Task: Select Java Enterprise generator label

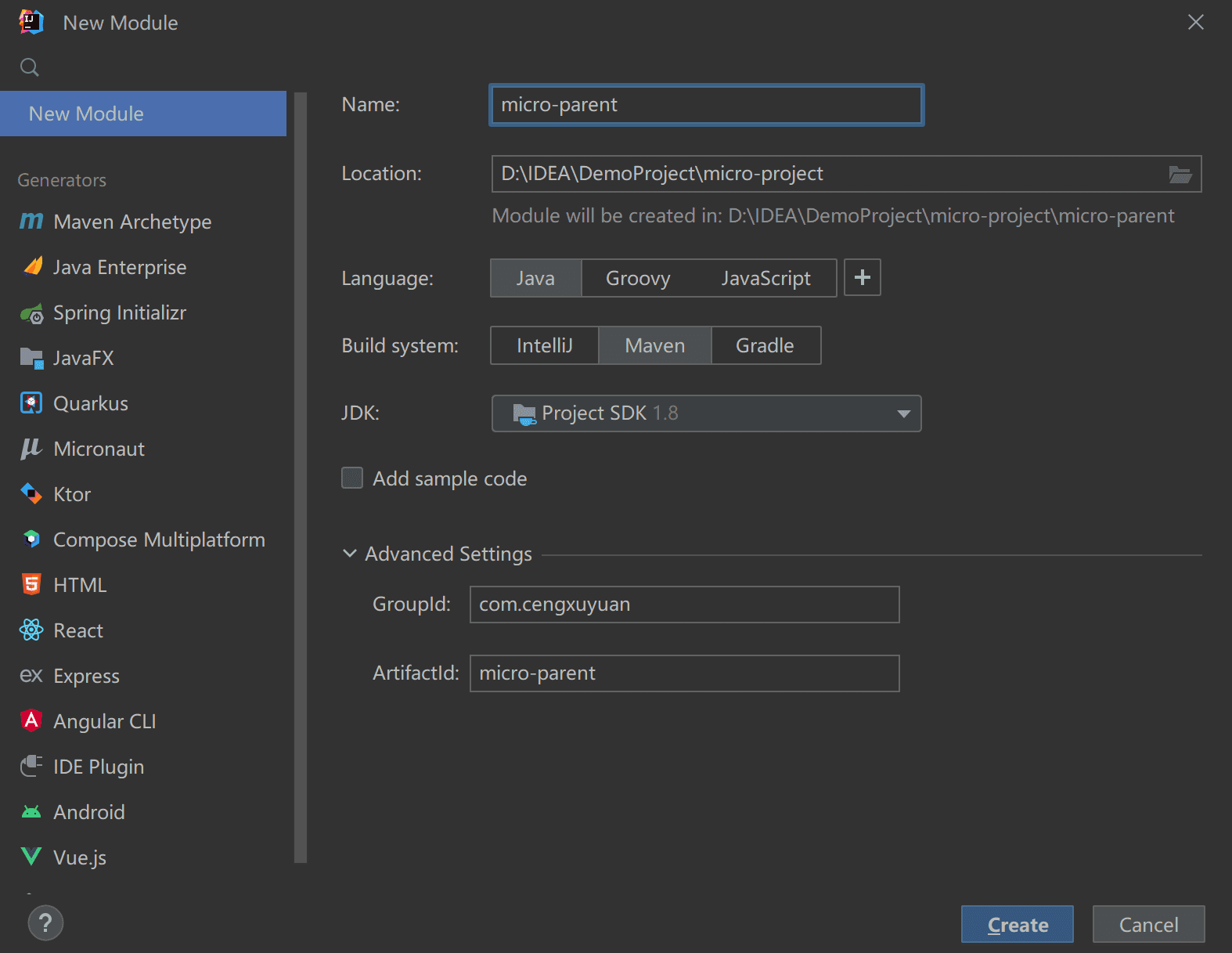Action: 120,267
